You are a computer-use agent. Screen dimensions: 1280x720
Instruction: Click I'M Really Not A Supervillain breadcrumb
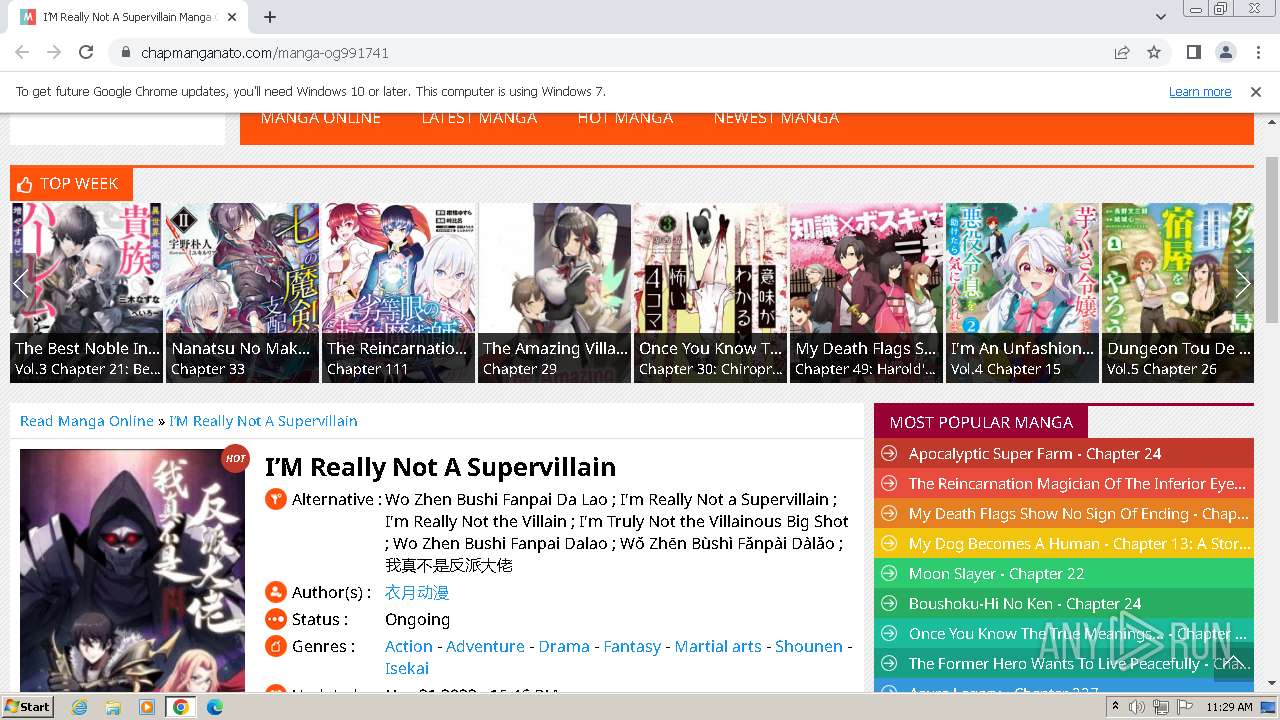click(x=263, y=421)
